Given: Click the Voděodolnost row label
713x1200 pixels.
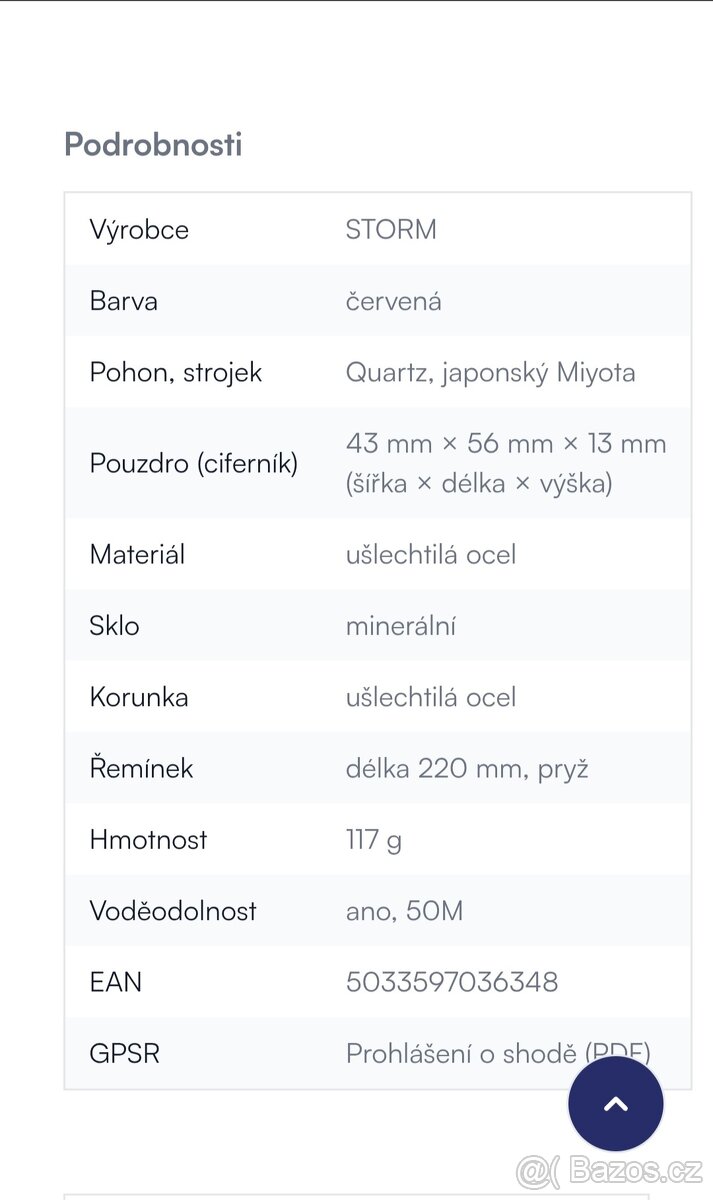Looking at the screenshot, I should coord(173,911).
